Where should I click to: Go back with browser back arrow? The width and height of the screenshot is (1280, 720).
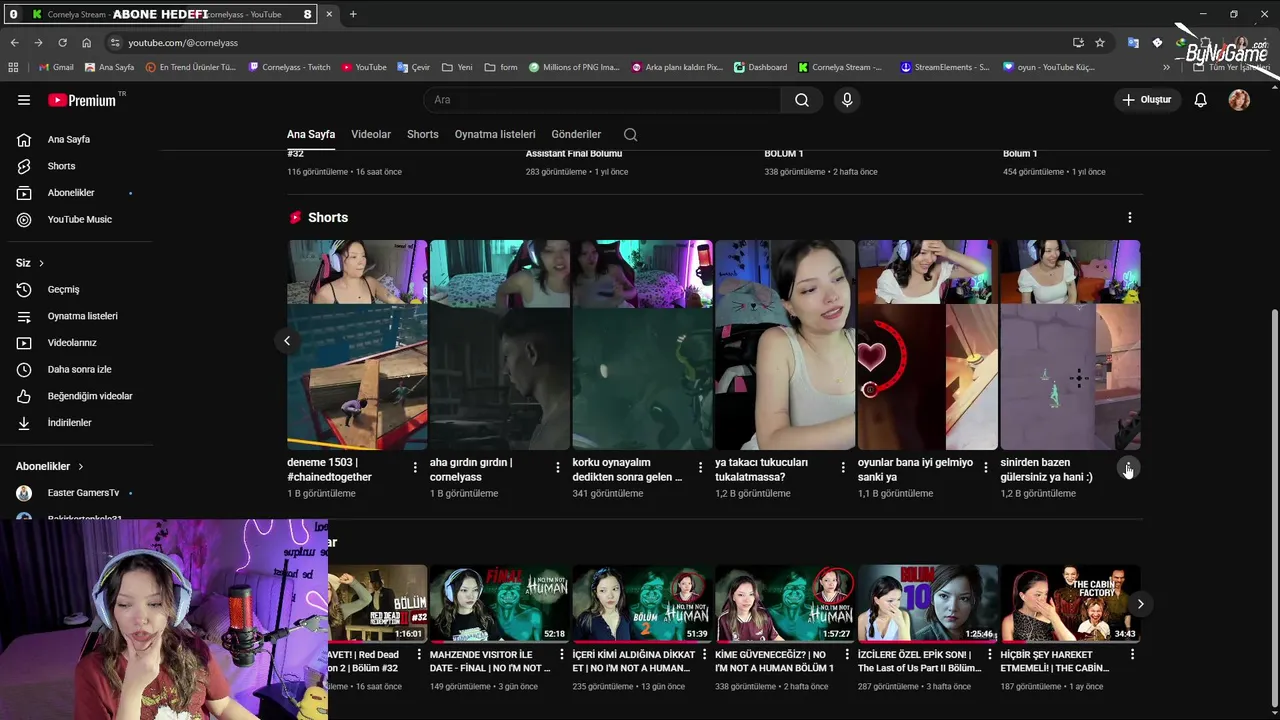(14, 43)
